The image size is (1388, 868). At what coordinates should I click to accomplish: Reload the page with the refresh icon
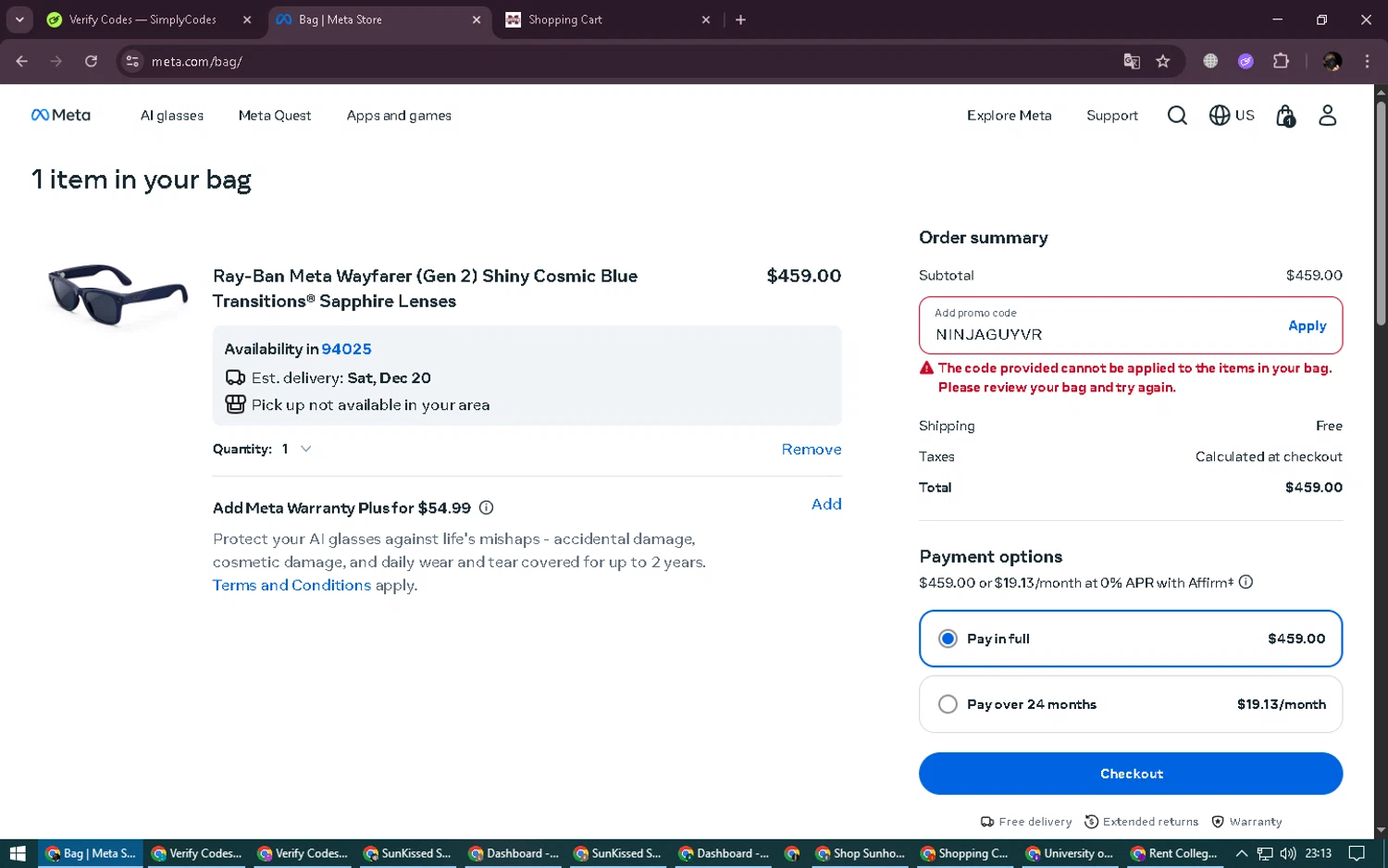(x=91, y=61)
